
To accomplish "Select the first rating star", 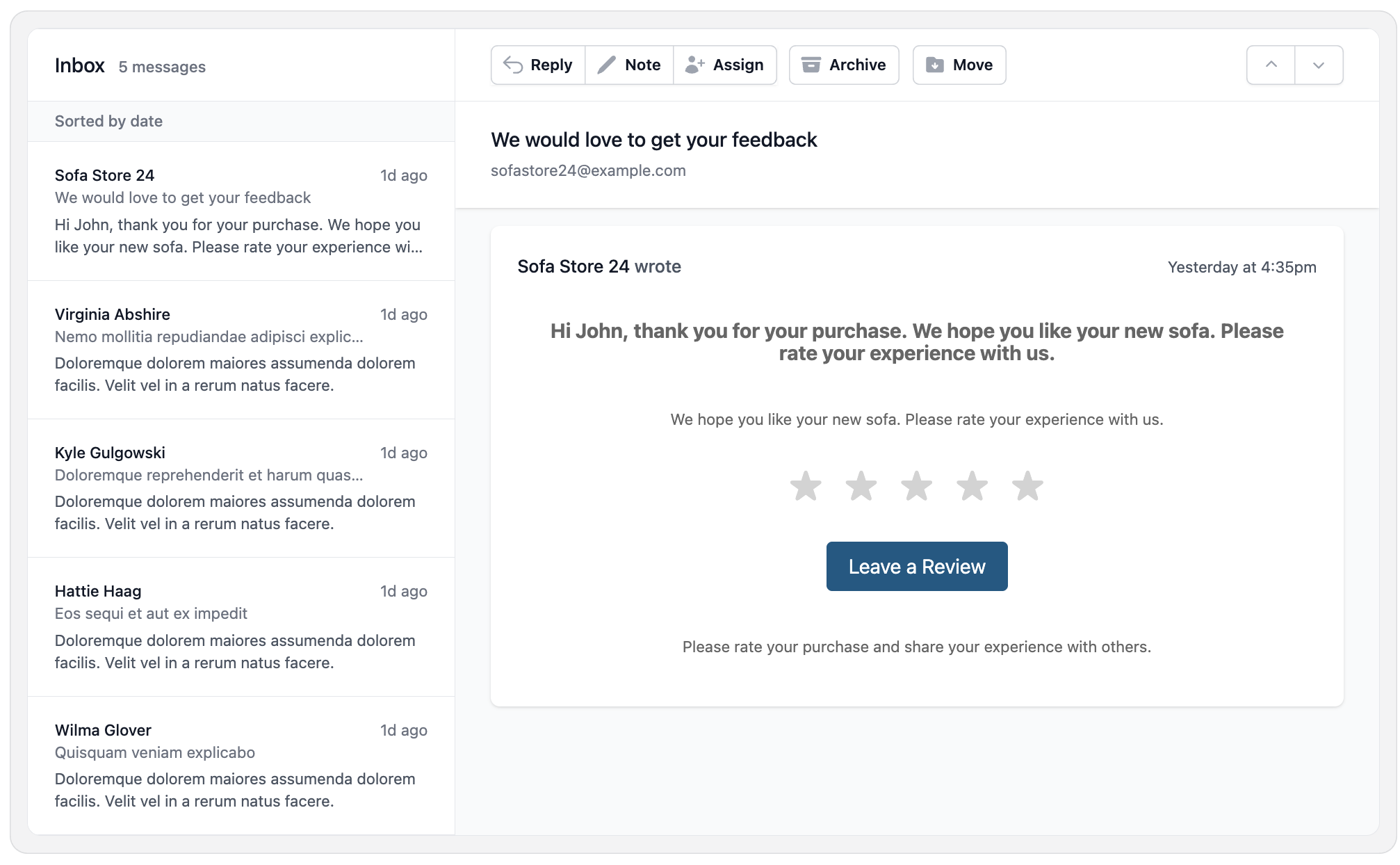I will click(806, 486).
